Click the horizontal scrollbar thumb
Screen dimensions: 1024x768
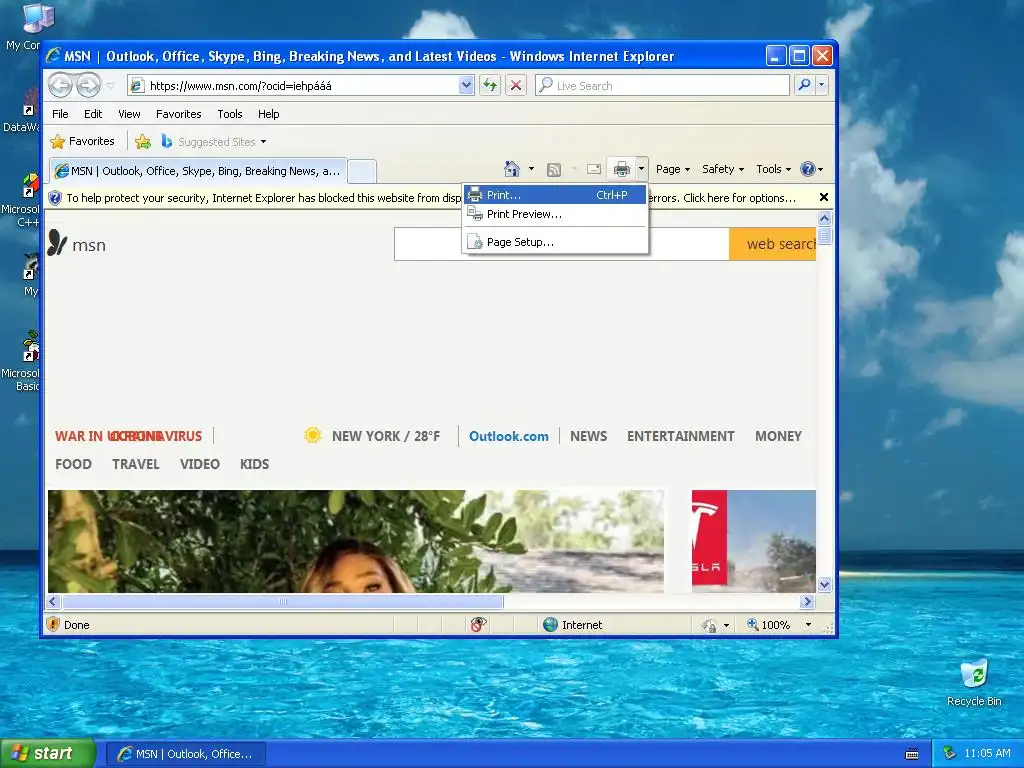(283, 601)
